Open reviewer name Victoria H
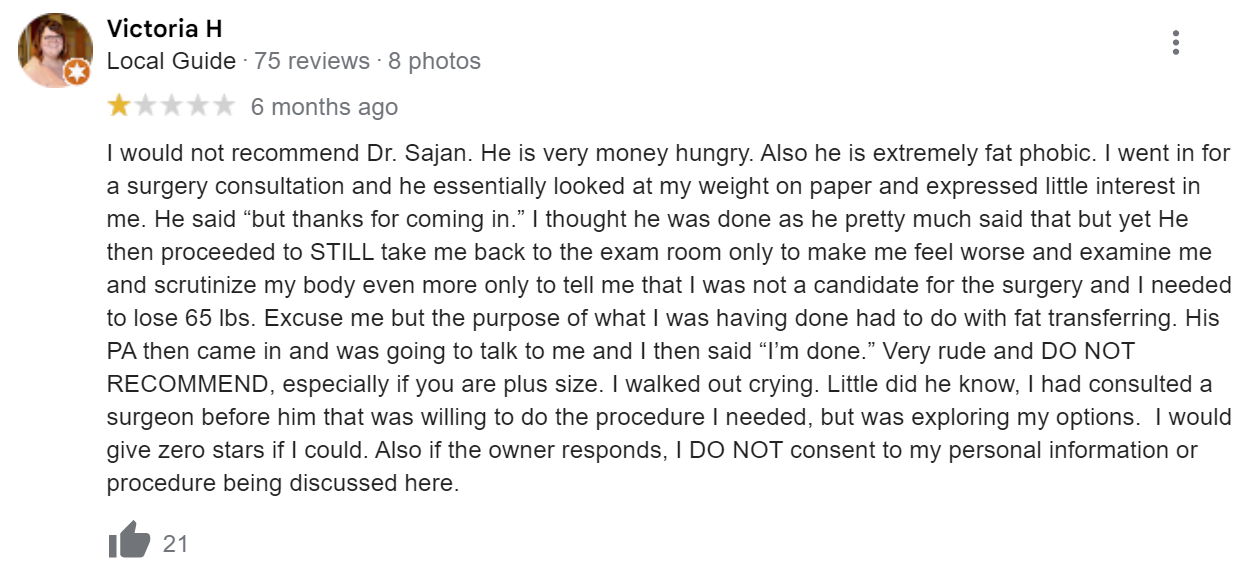1256x586 pixels. tap(165, 29)
